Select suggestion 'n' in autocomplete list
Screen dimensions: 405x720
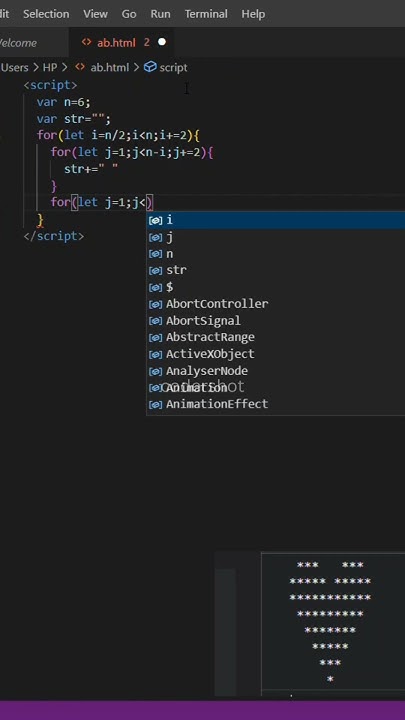276,253
